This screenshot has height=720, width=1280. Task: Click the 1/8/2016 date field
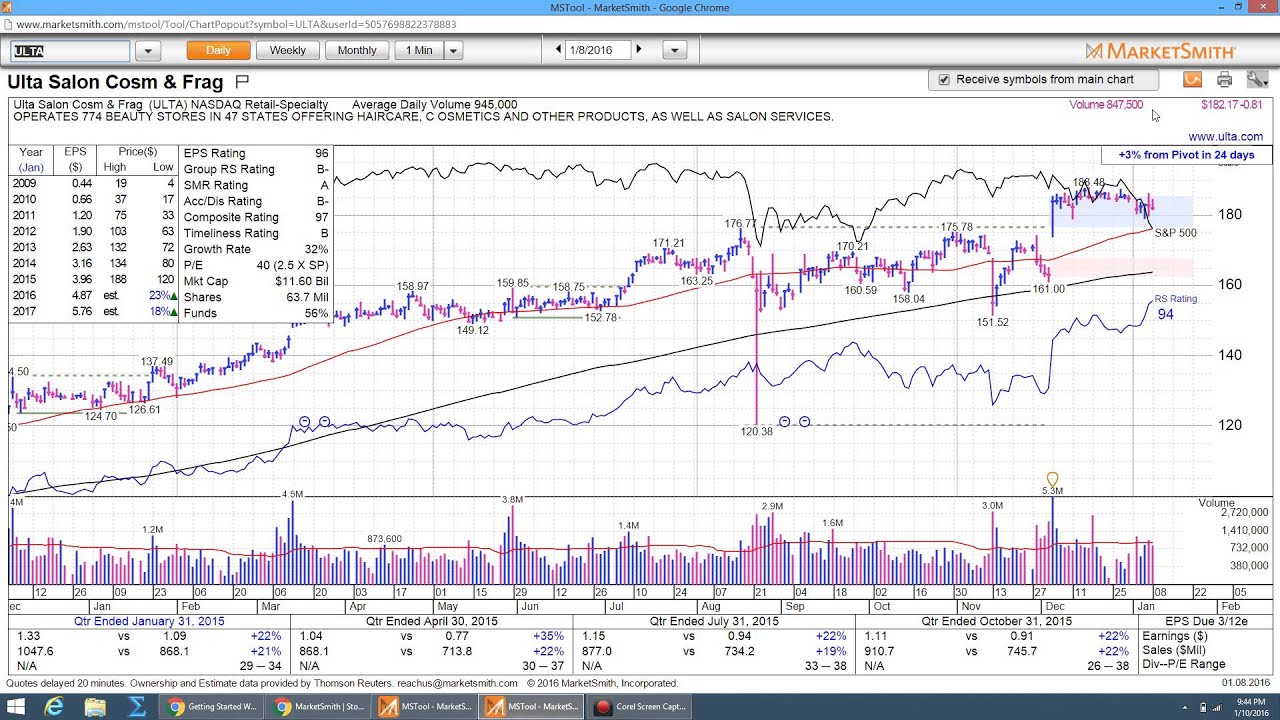tap(598, 50)
